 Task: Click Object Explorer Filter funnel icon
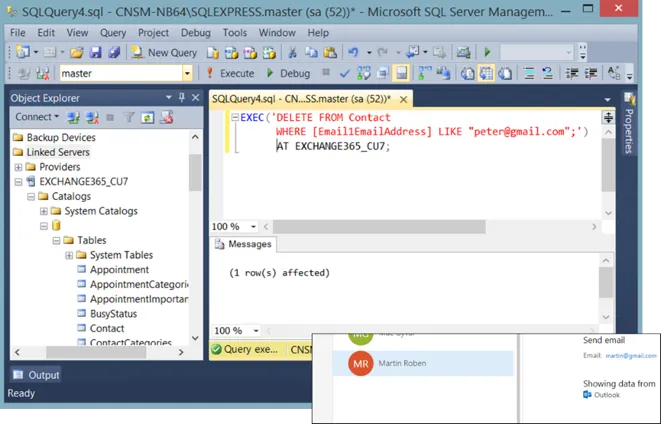tap(129, 117)
